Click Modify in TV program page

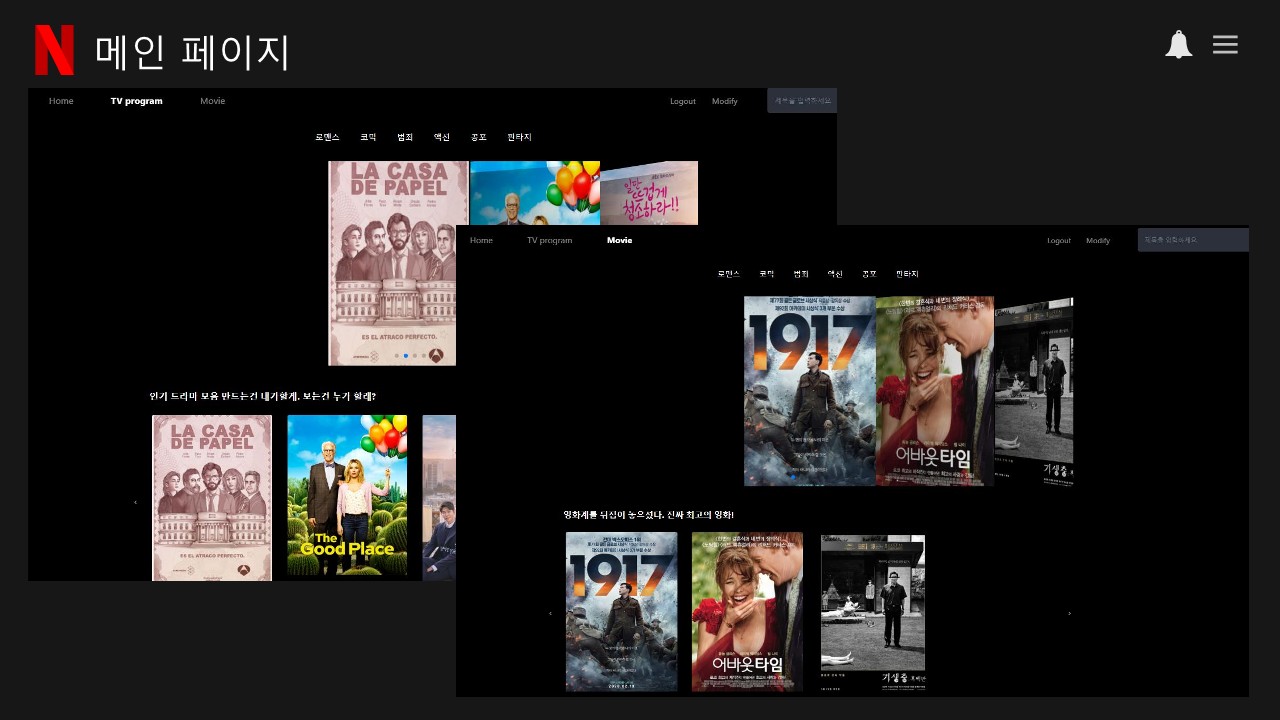[725, 101]
